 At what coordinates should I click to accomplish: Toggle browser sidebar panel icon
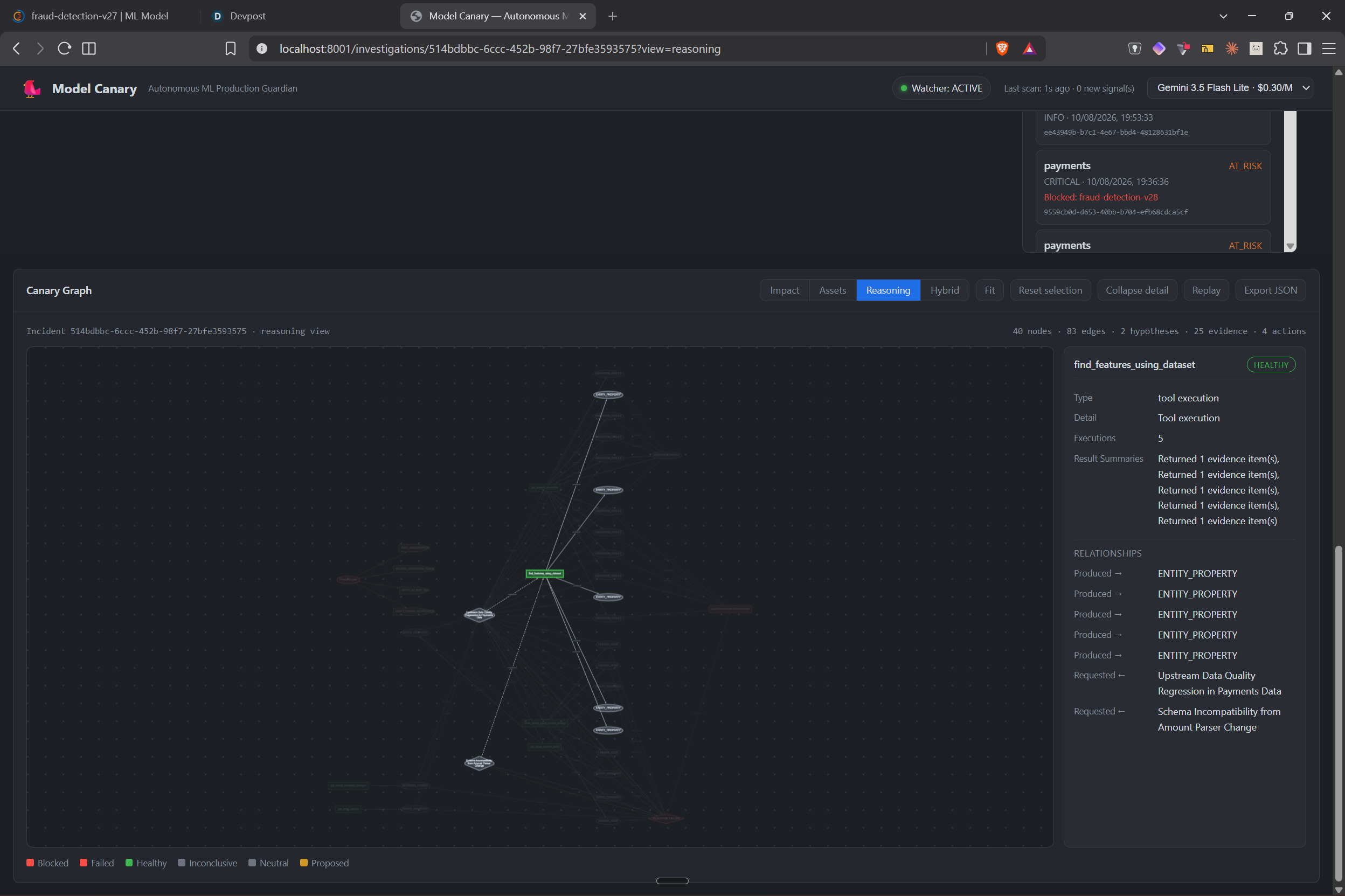pos(1305,48)
